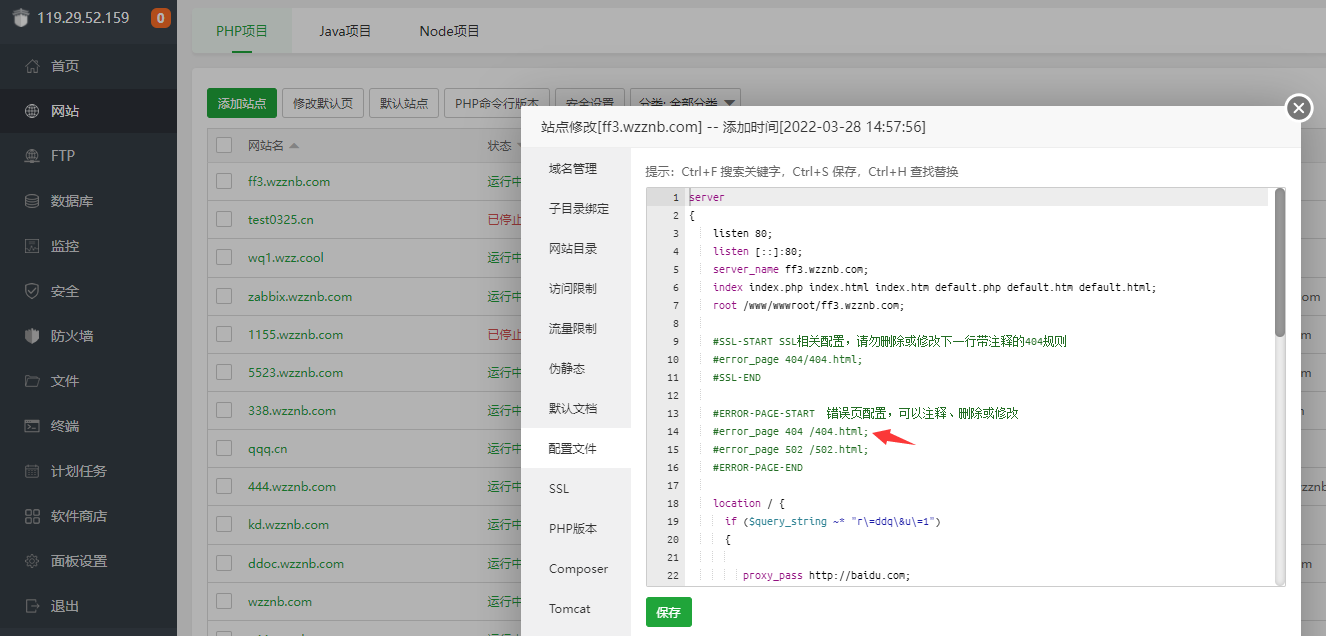The image size is (1326, 636).
Task: Click the globe website icon
Action: (x=32, y=111)
